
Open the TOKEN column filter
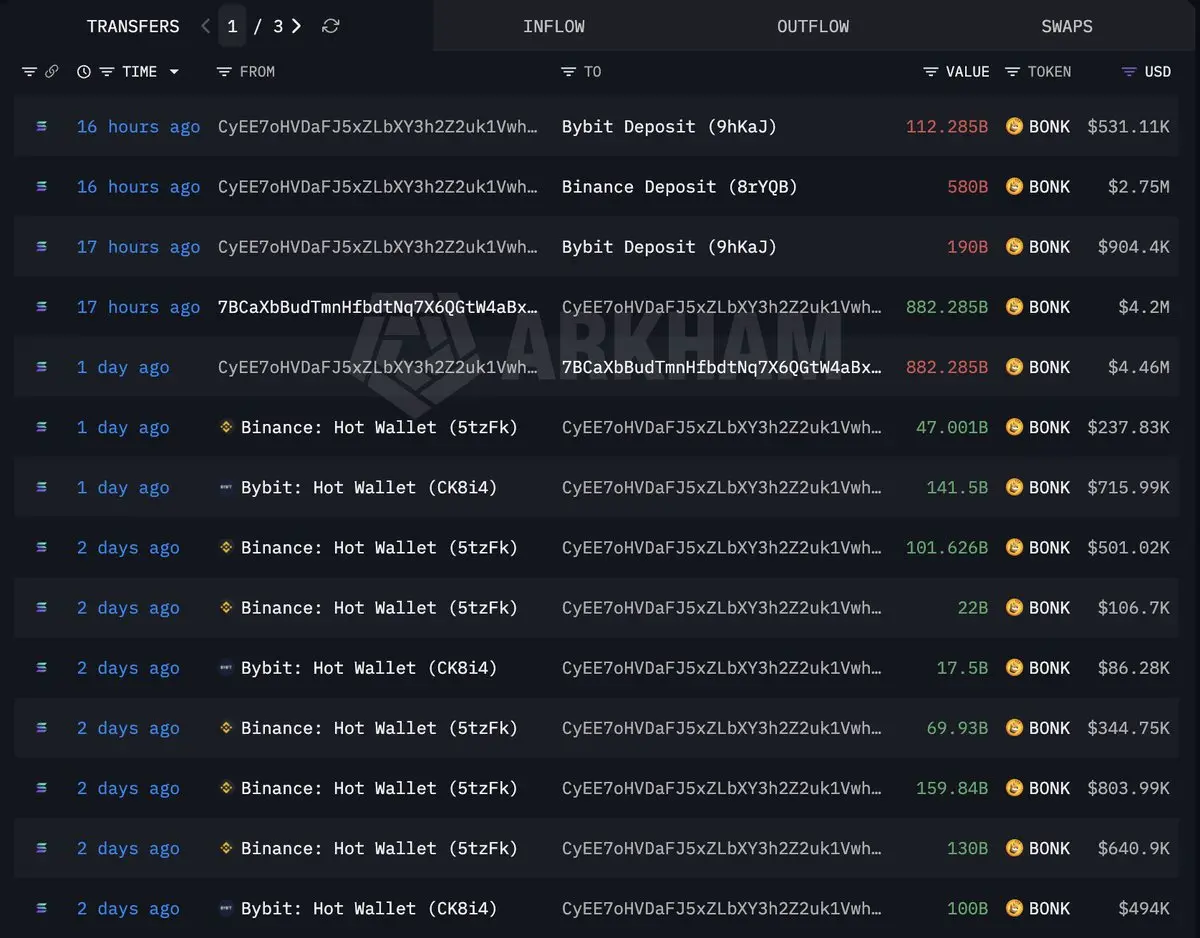pyautogui.click(x=1012, y=72)
